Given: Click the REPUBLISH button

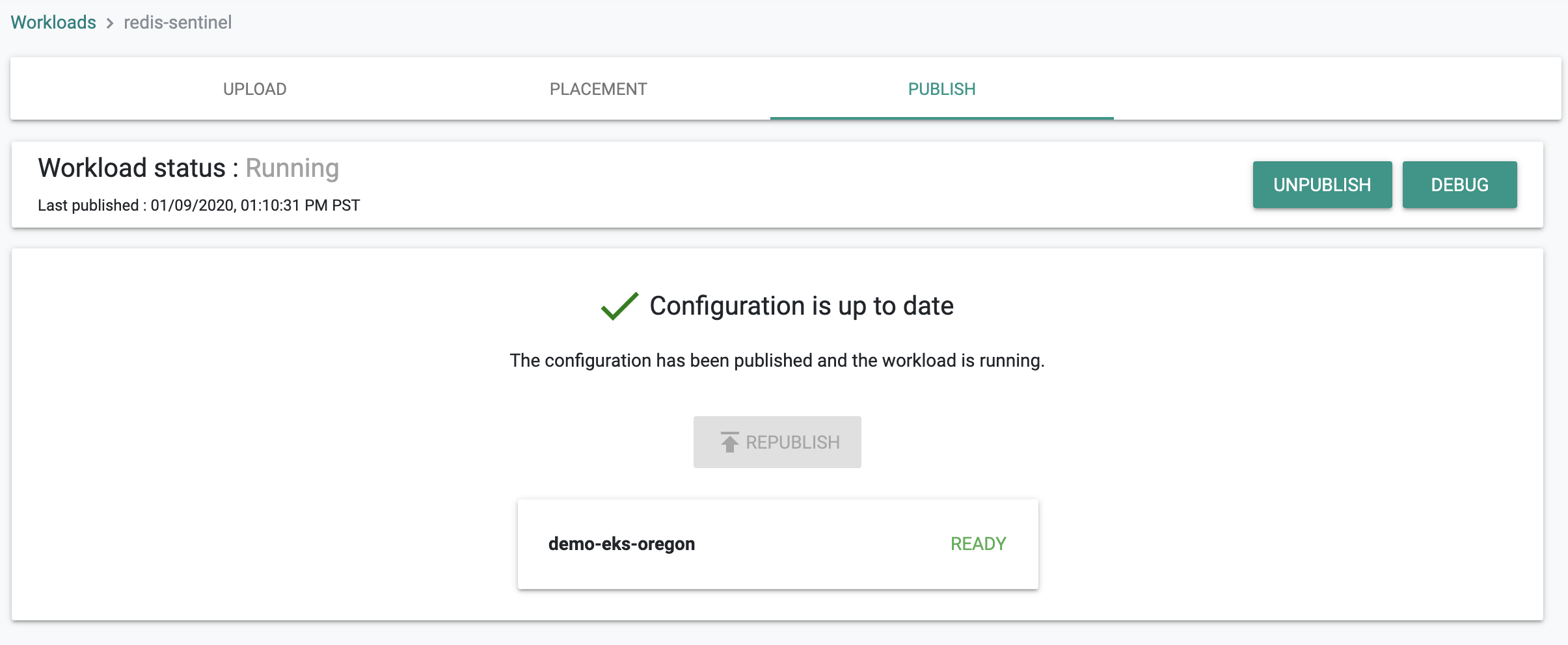Looking at the screenshot, I should [777, 442].
